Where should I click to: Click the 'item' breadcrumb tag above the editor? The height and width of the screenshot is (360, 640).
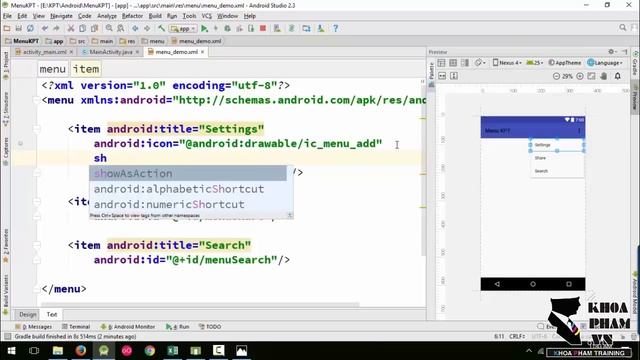click(x=86, y=69)
